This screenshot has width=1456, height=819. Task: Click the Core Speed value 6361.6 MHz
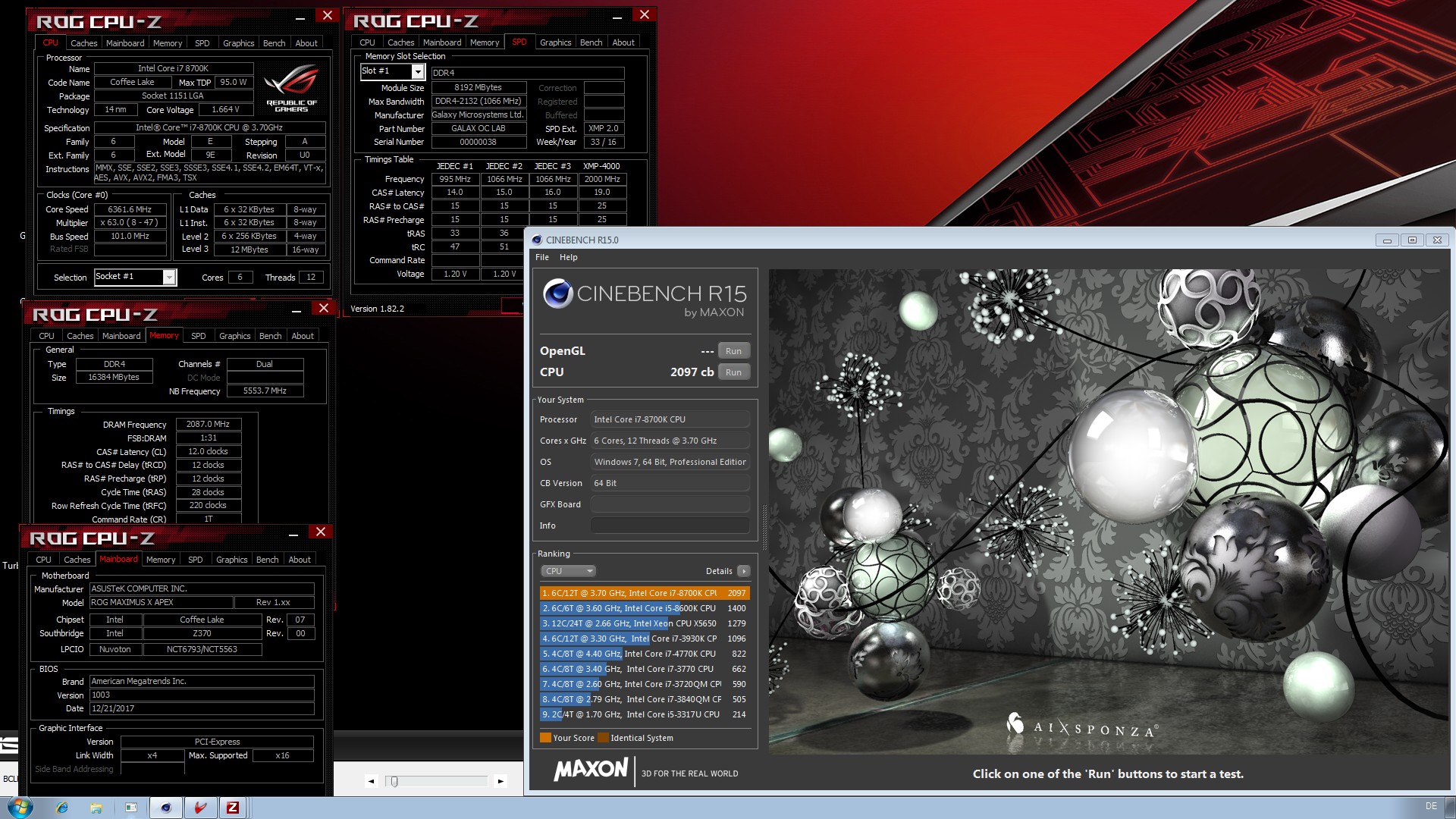point(130,209)
